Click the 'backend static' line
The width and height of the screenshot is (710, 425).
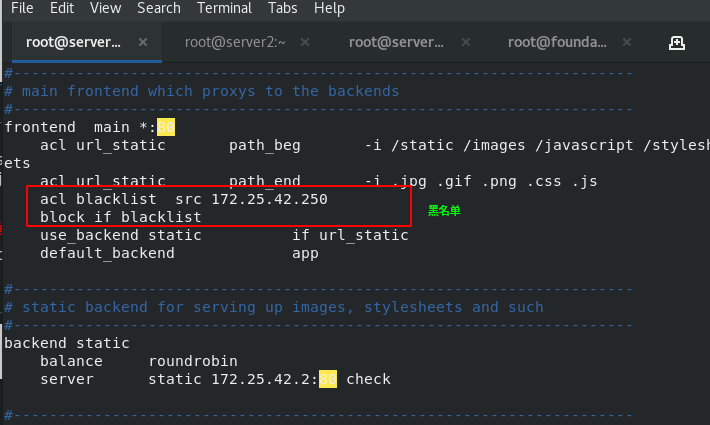(x=67, y=343)
